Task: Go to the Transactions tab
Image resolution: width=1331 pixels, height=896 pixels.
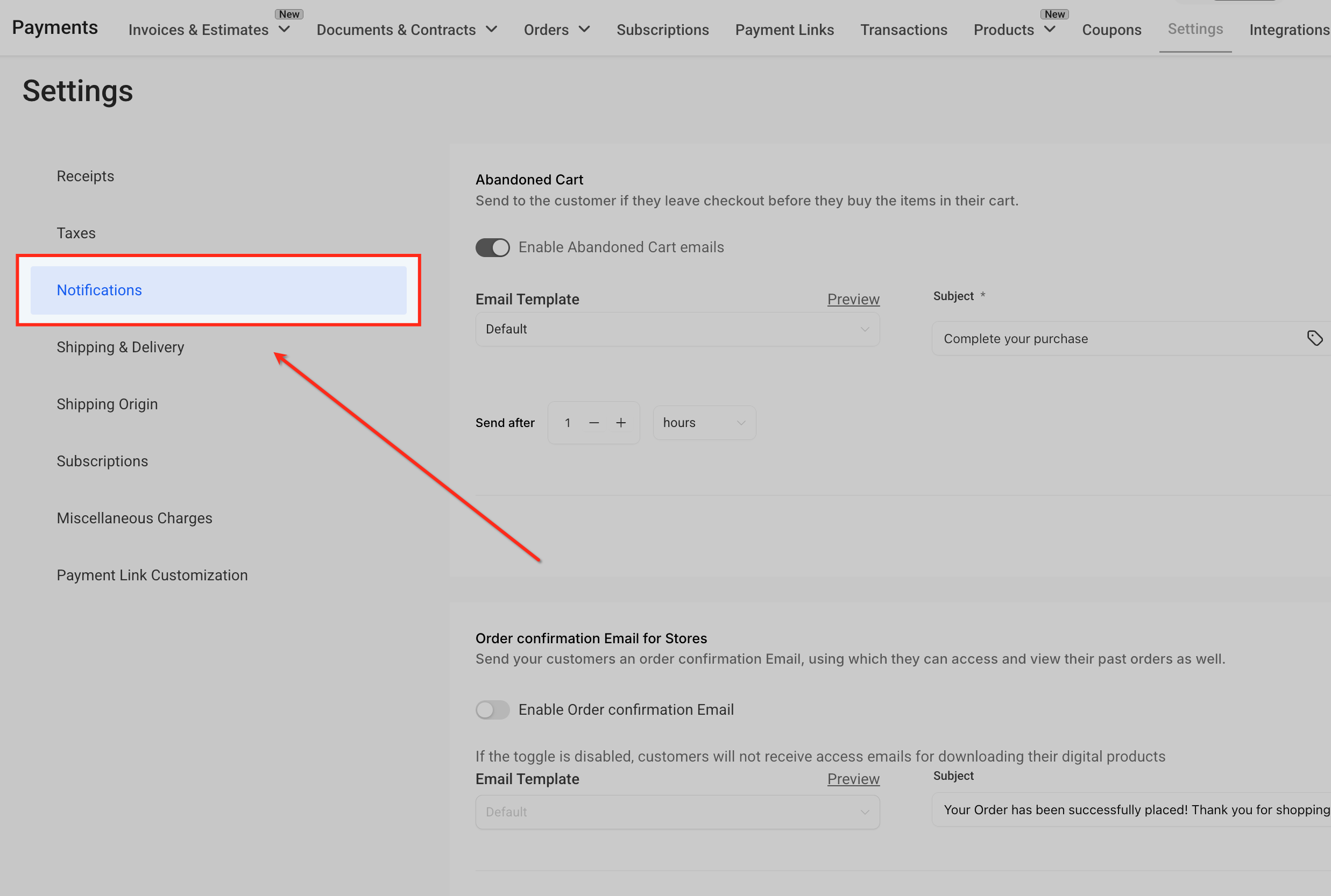Action: (903, 30)
